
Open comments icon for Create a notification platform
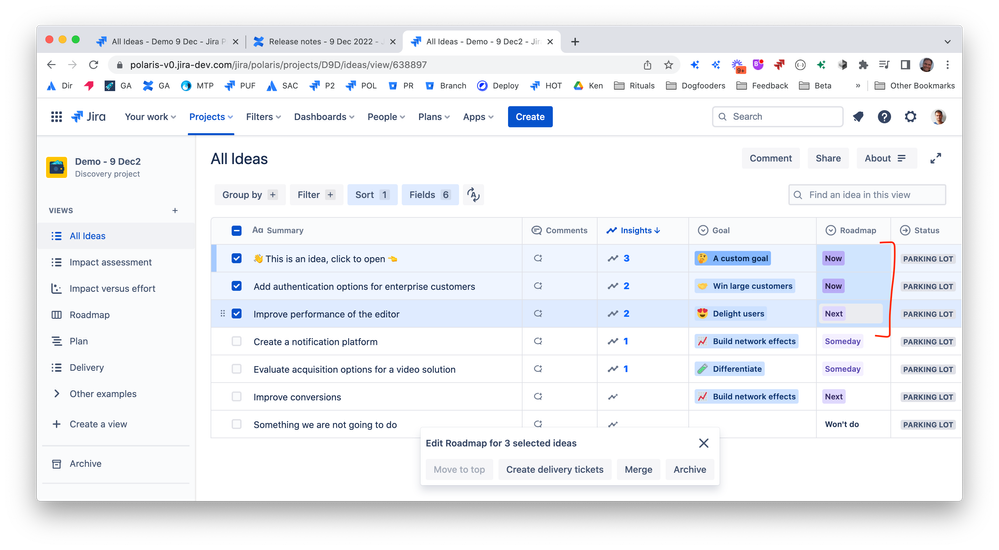click(x=538, y=342)
